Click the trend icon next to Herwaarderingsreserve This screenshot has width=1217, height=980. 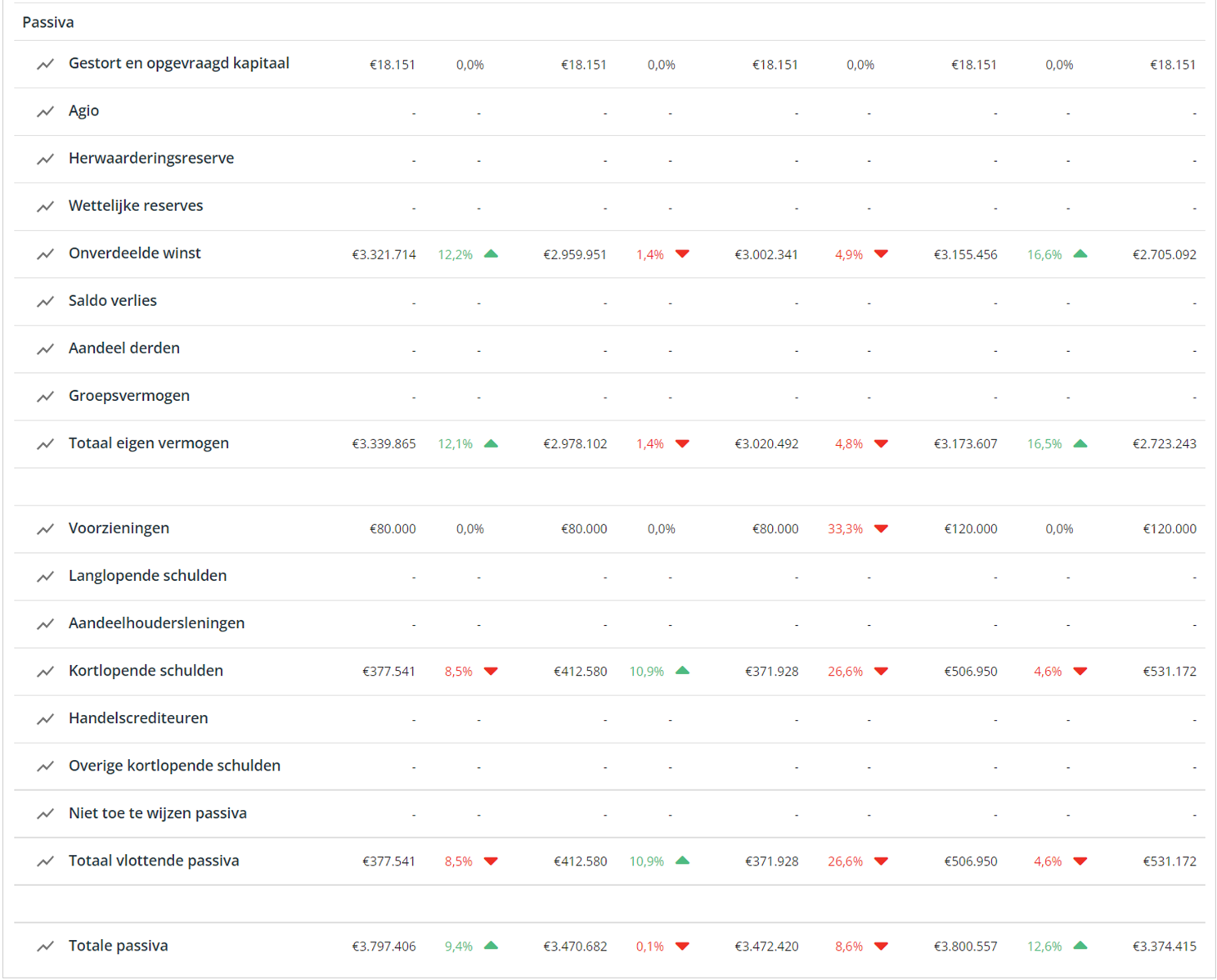click(x=45, y=159)
